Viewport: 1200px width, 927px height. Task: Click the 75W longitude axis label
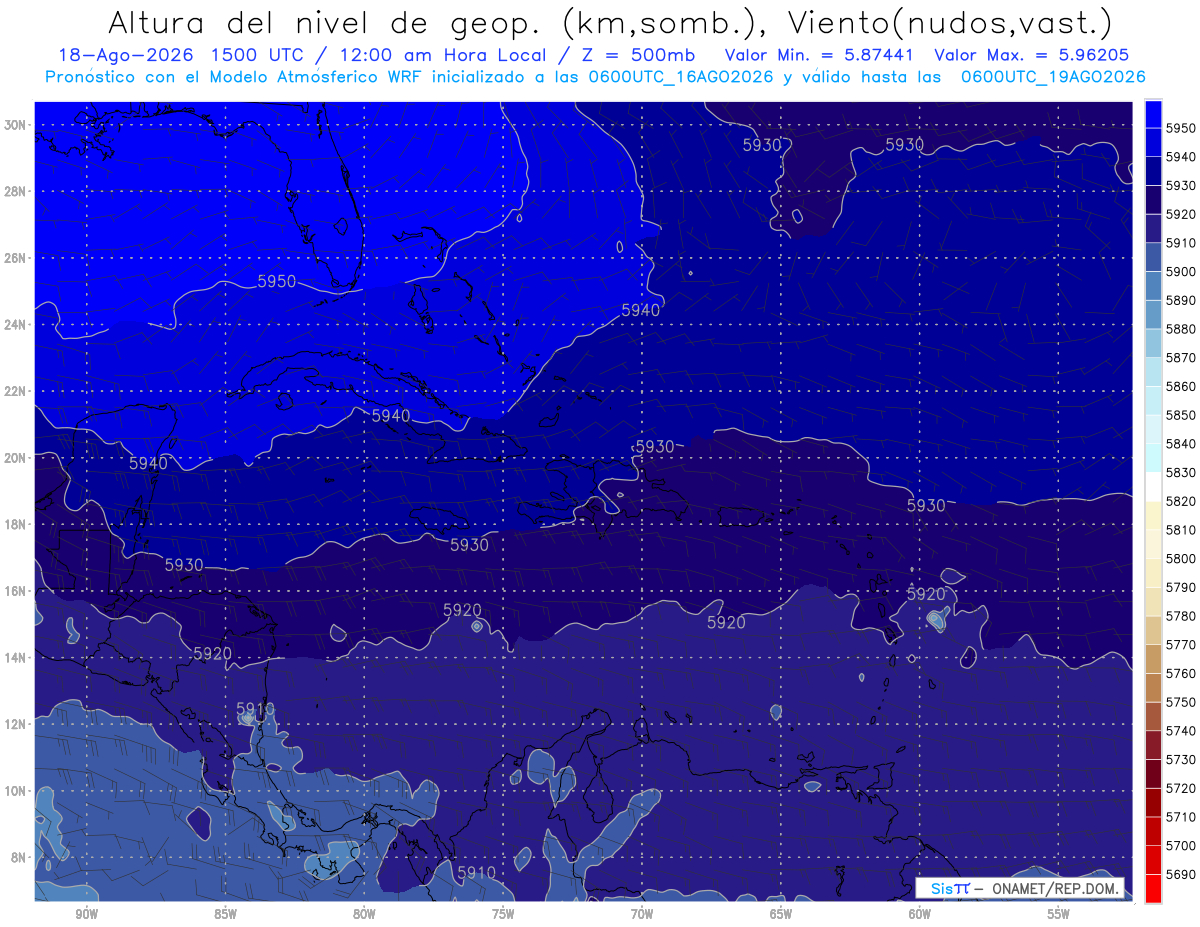click(x=503, y=914)
